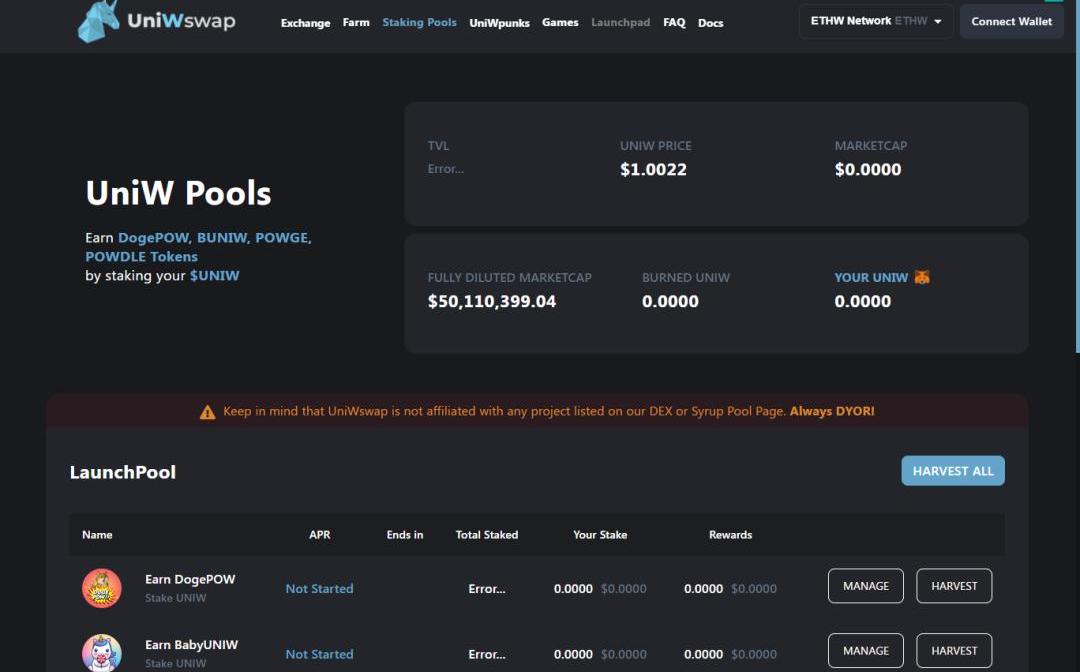
Task: Open the Exchange menu item
Action: coord(305,23)
